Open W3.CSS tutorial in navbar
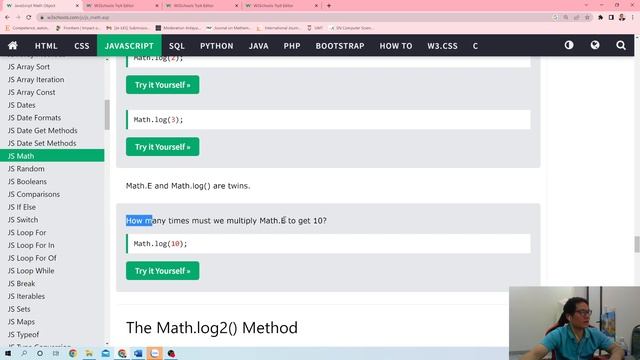640x360 pixels. click(442, 46)
